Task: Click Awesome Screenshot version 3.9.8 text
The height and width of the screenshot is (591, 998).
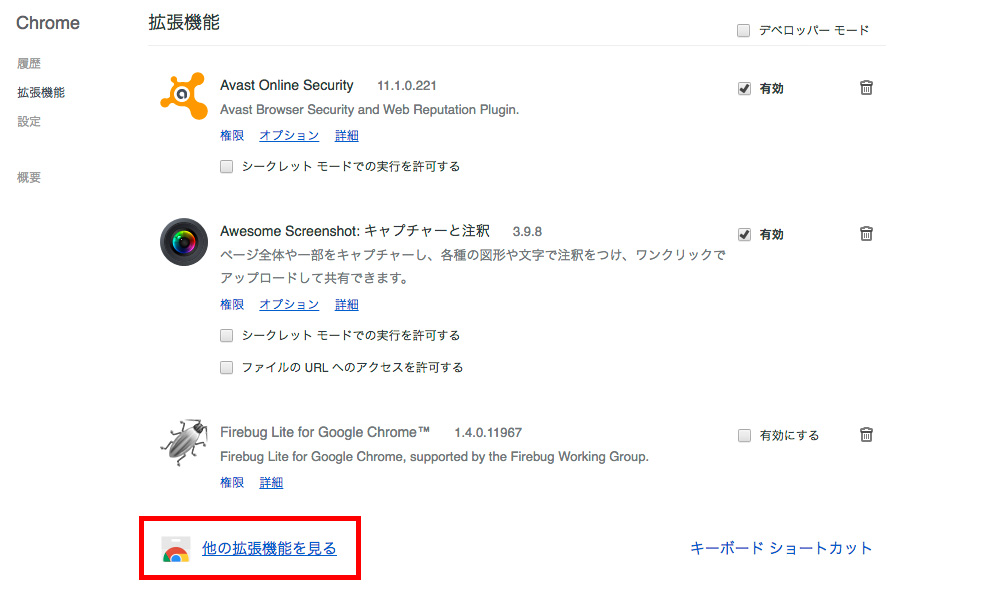Action: tap(527, 232)
